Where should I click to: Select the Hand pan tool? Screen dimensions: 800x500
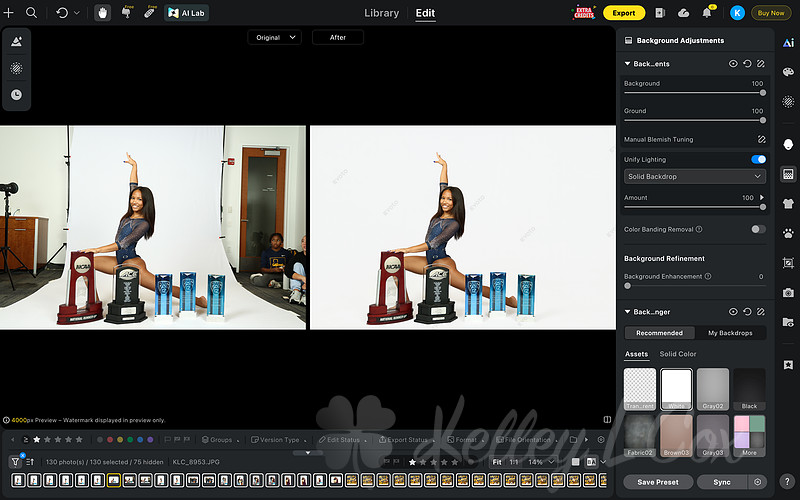click(x=103, y=13)
